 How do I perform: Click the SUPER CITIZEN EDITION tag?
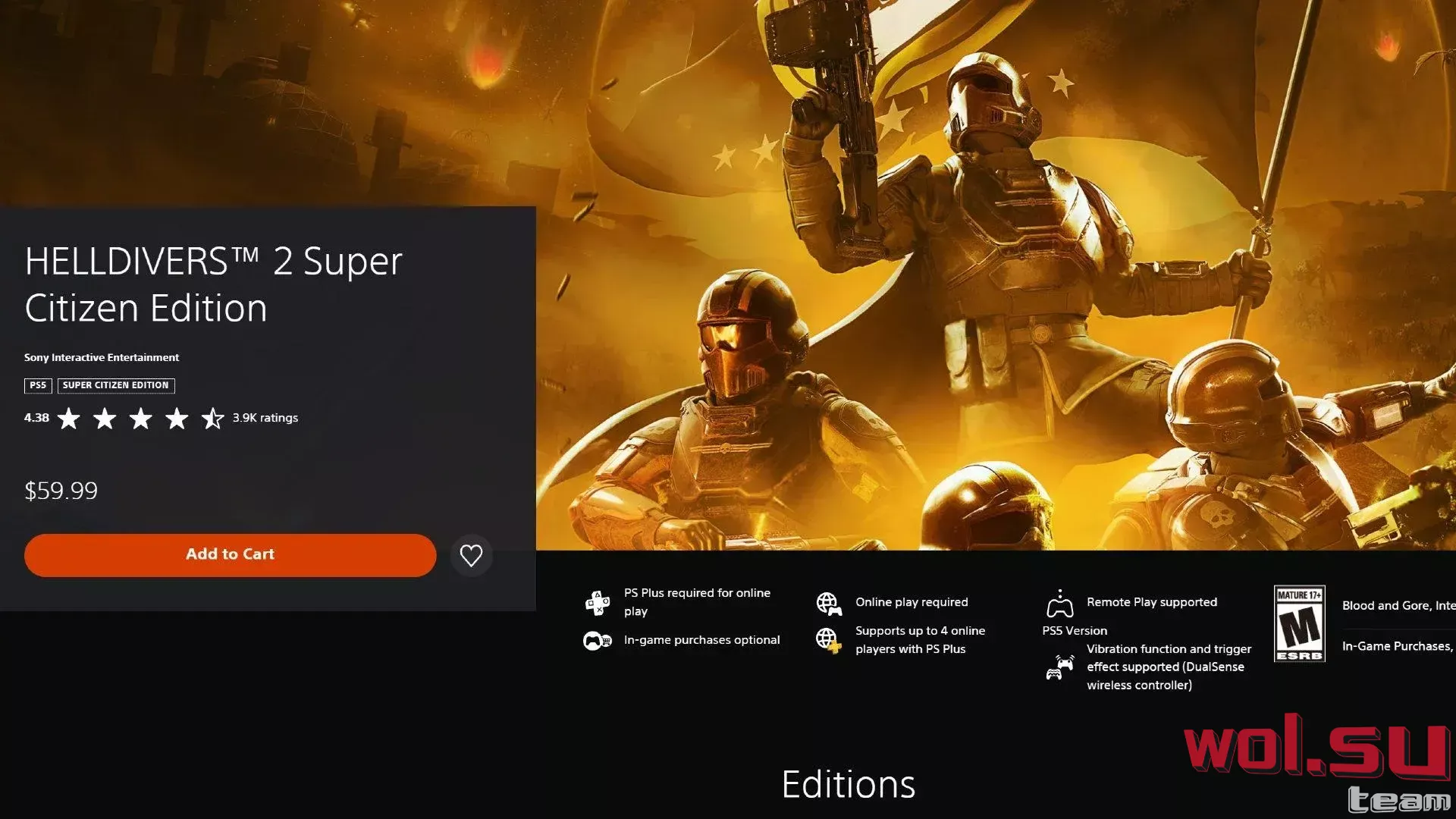tap(116, 385)
